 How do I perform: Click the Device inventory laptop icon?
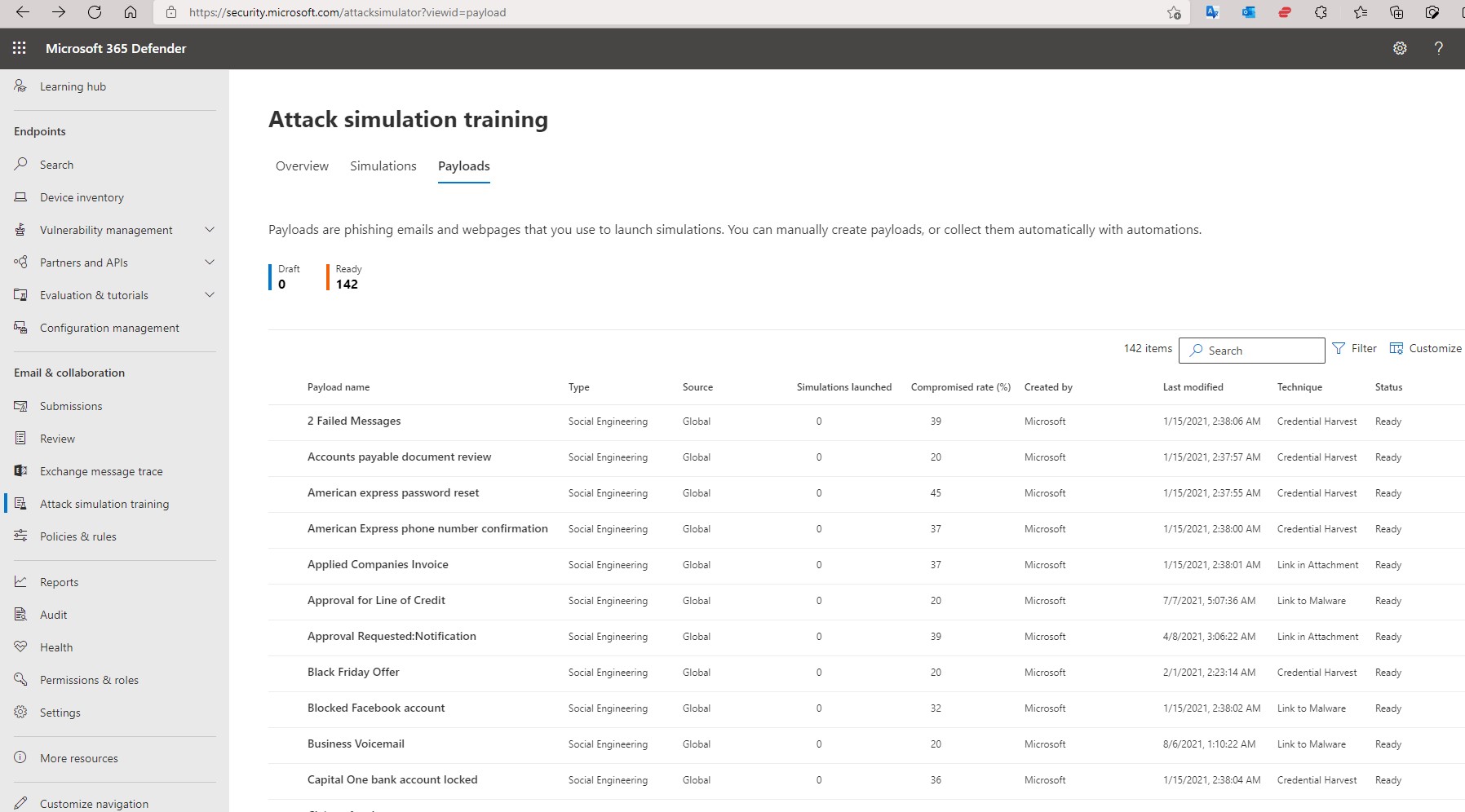click(20, 197)
